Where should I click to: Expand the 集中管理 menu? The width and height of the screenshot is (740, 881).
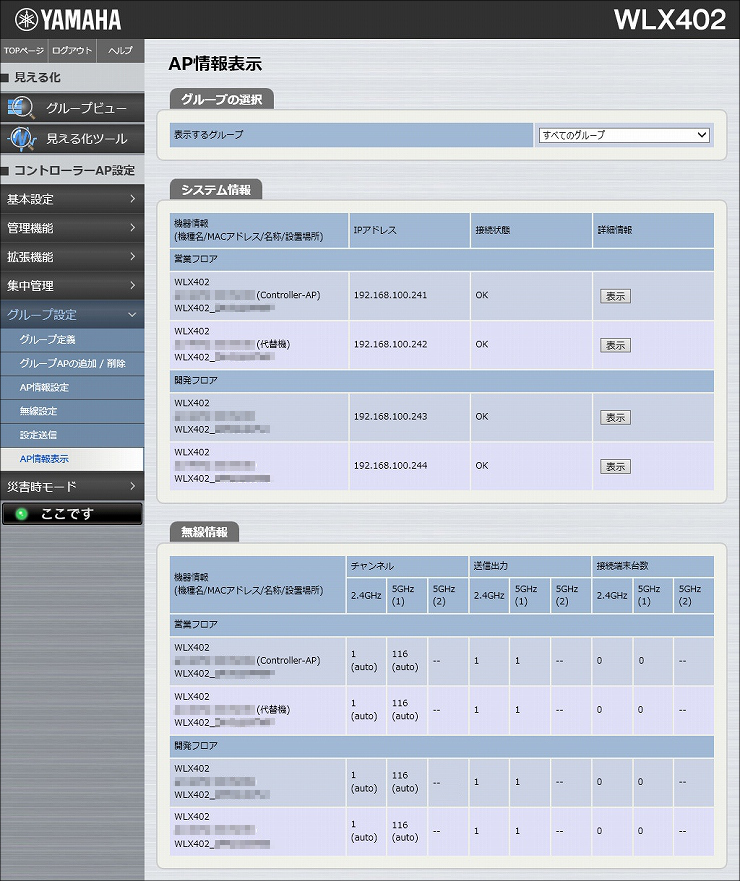[72, 285]
